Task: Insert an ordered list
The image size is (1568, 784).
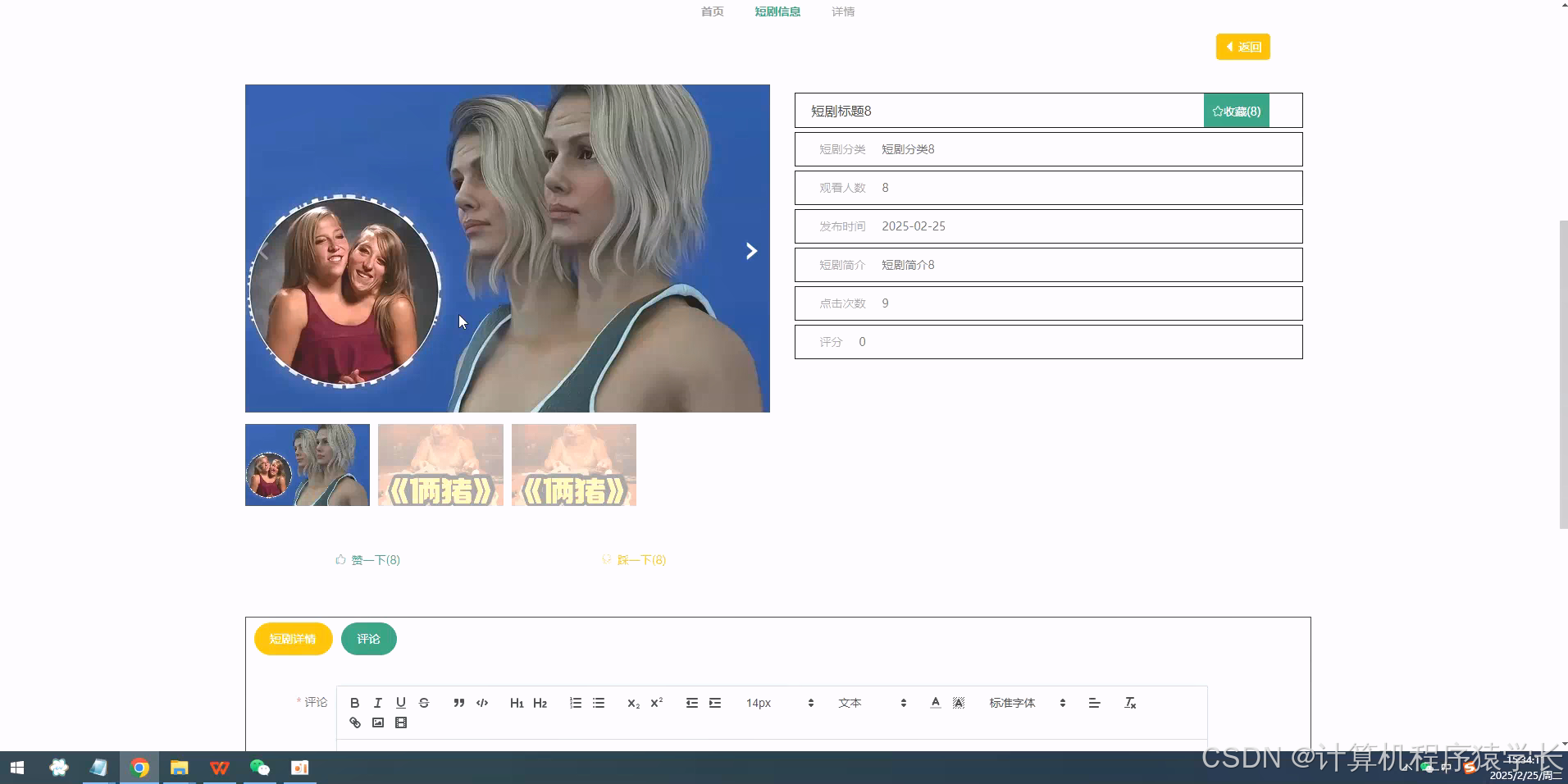Action: click(x=575, y=703)
